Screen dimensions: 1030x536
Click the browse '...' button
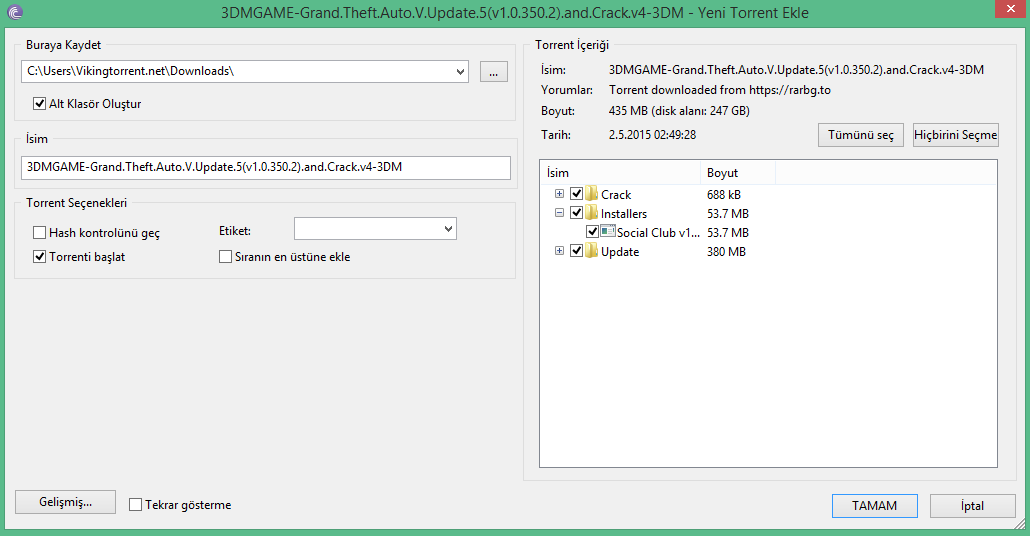tap(493, 72)
